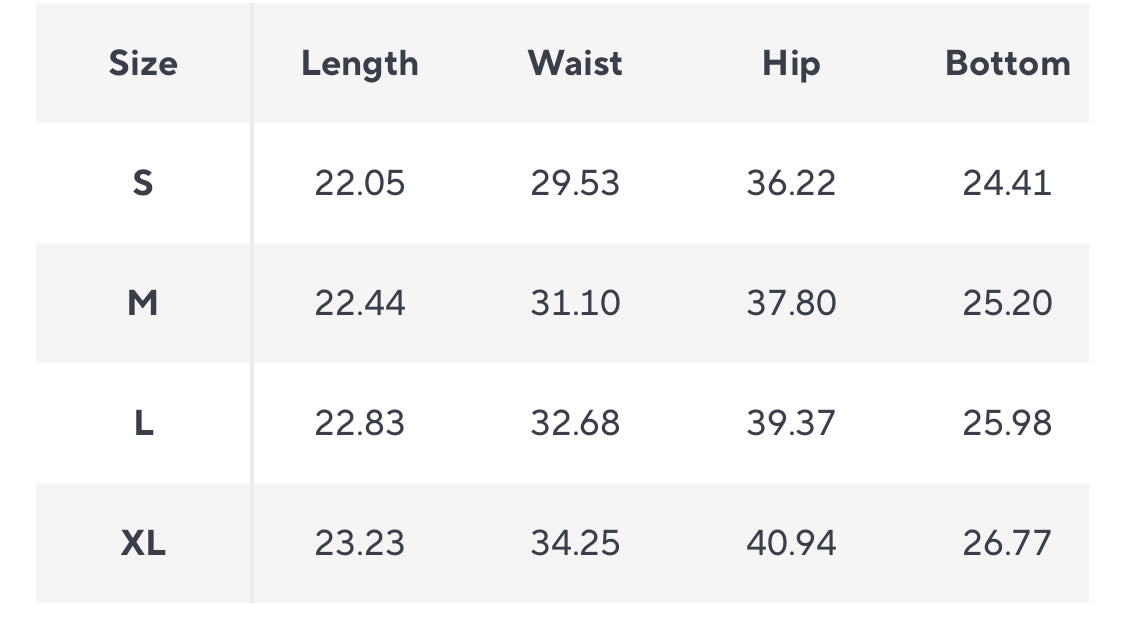Image resolution: width=1125 pixels, height=620 pixels.
Task: Click the 37.80 hip cell
Action: coord(791,303)
